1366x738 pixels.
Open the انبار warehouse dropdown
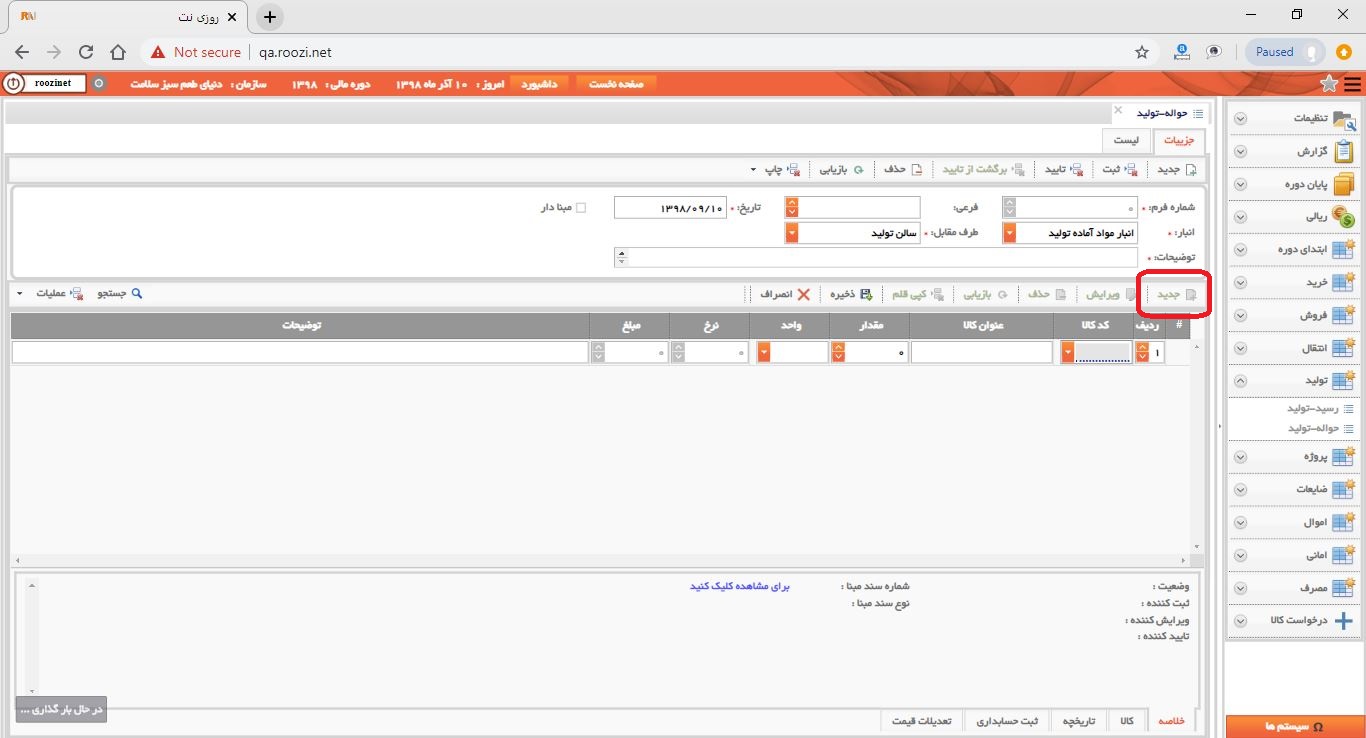tap(1009, 232)
